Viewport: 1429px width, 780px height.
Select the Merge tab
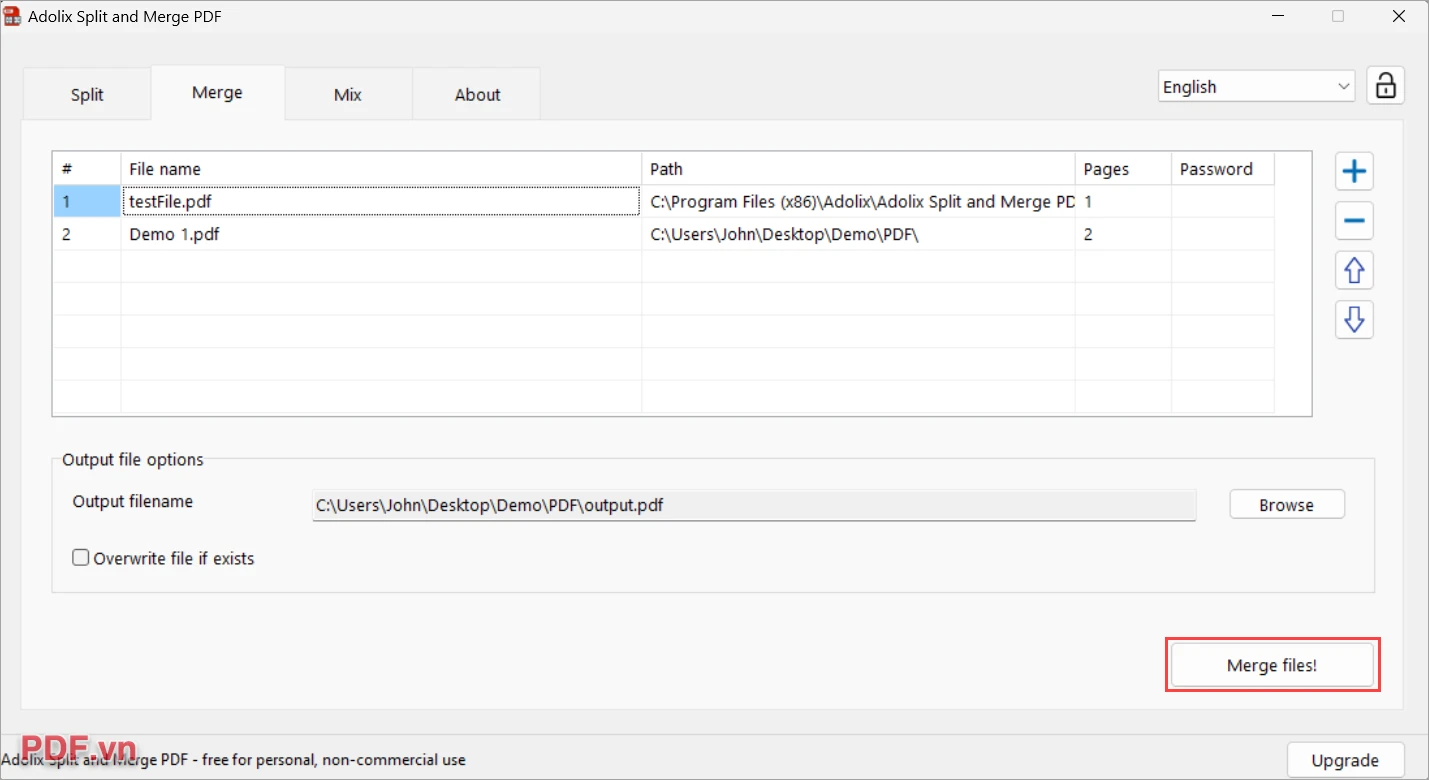pyautogui.click(x=217, y=93)
